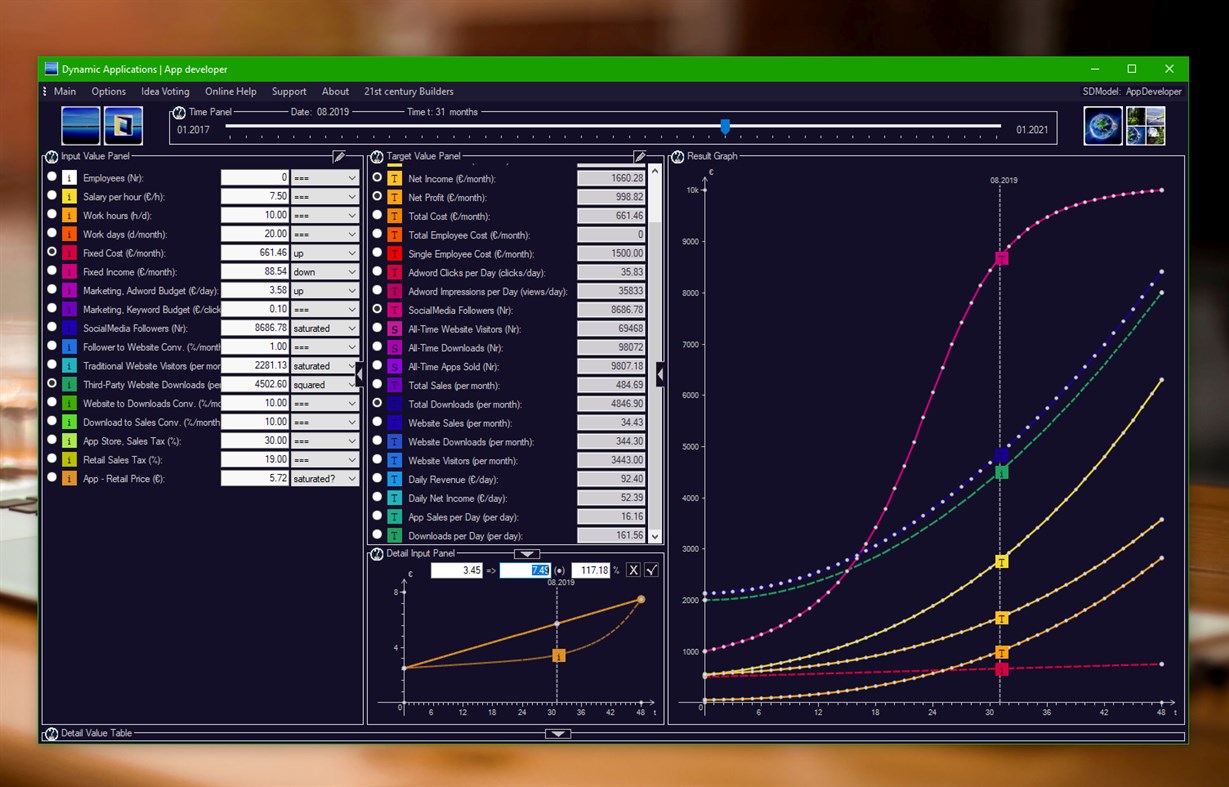Click the pencil edit icon on Input Value Panel
This screenshot has height=787, width=1229.
coord(338,156)
